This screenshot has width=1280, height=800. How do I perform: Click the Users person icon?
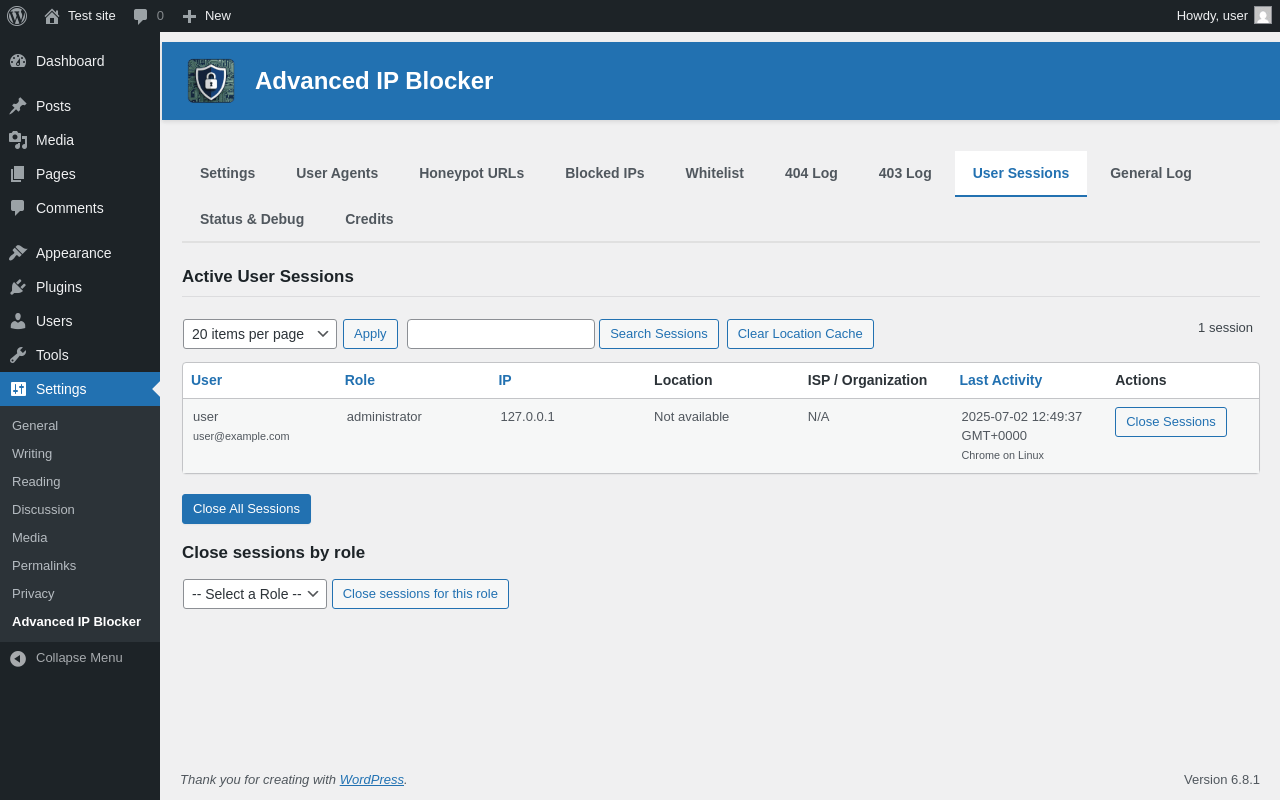[18, 321]
